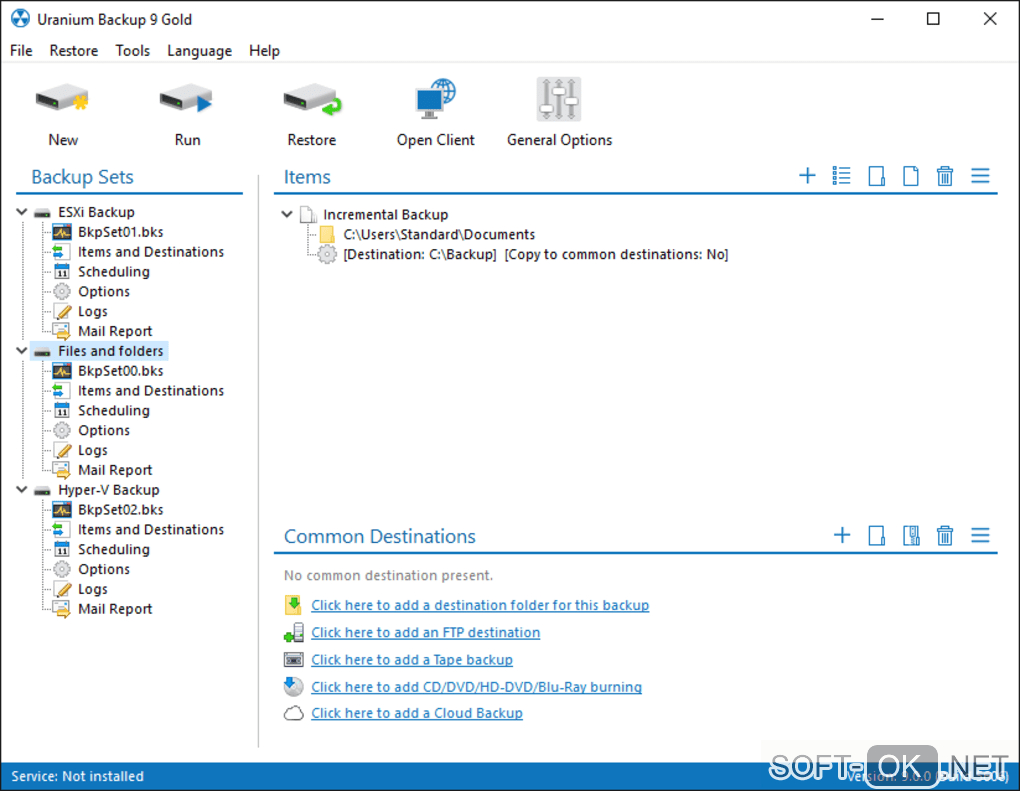This screenshot has width=1020, height=791.
Task: Add common destination with plus icon
Action: (x=842, y=535)
